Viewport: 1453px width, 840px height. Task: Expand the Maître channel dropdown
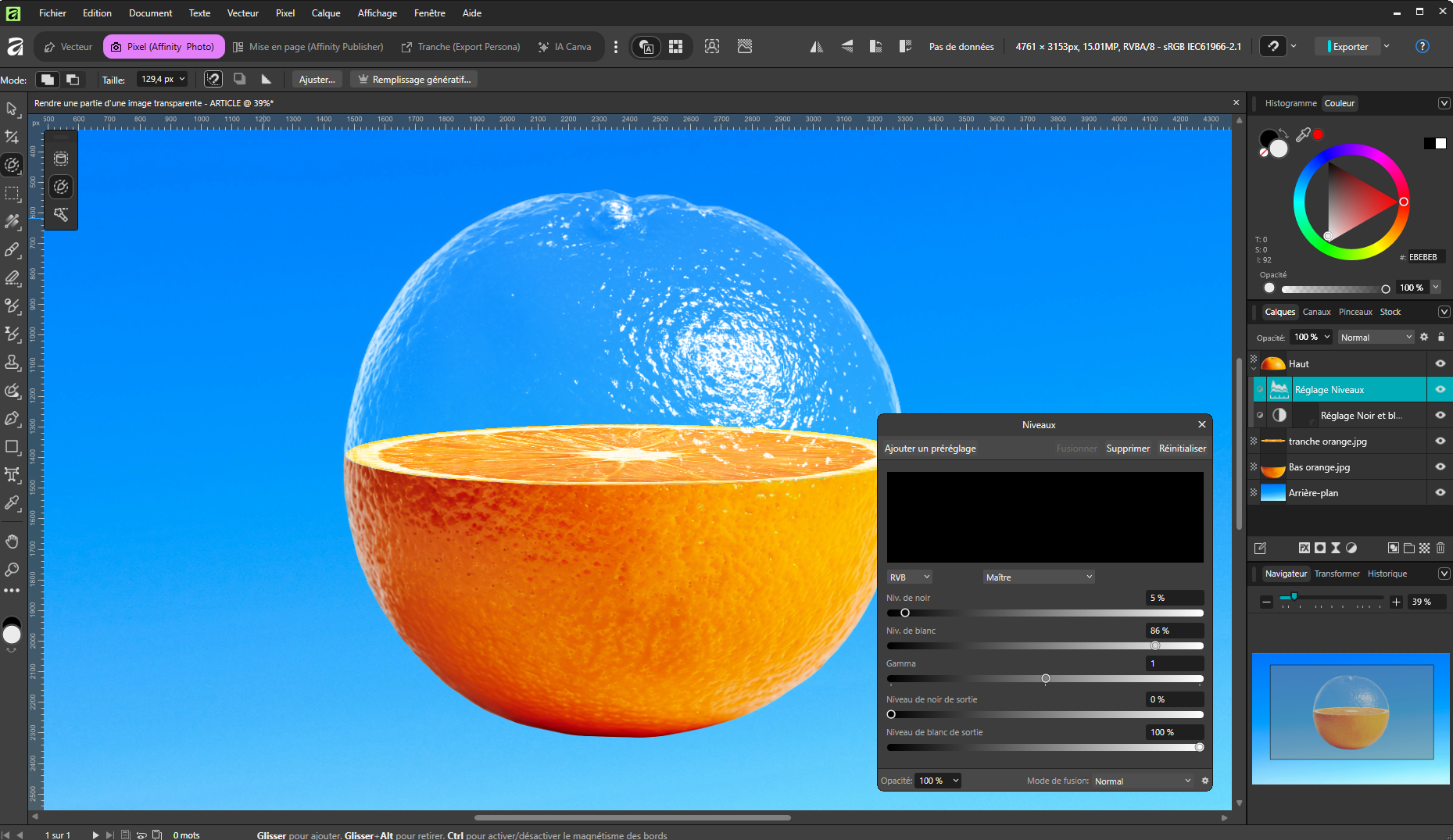tap(1039, 577)
